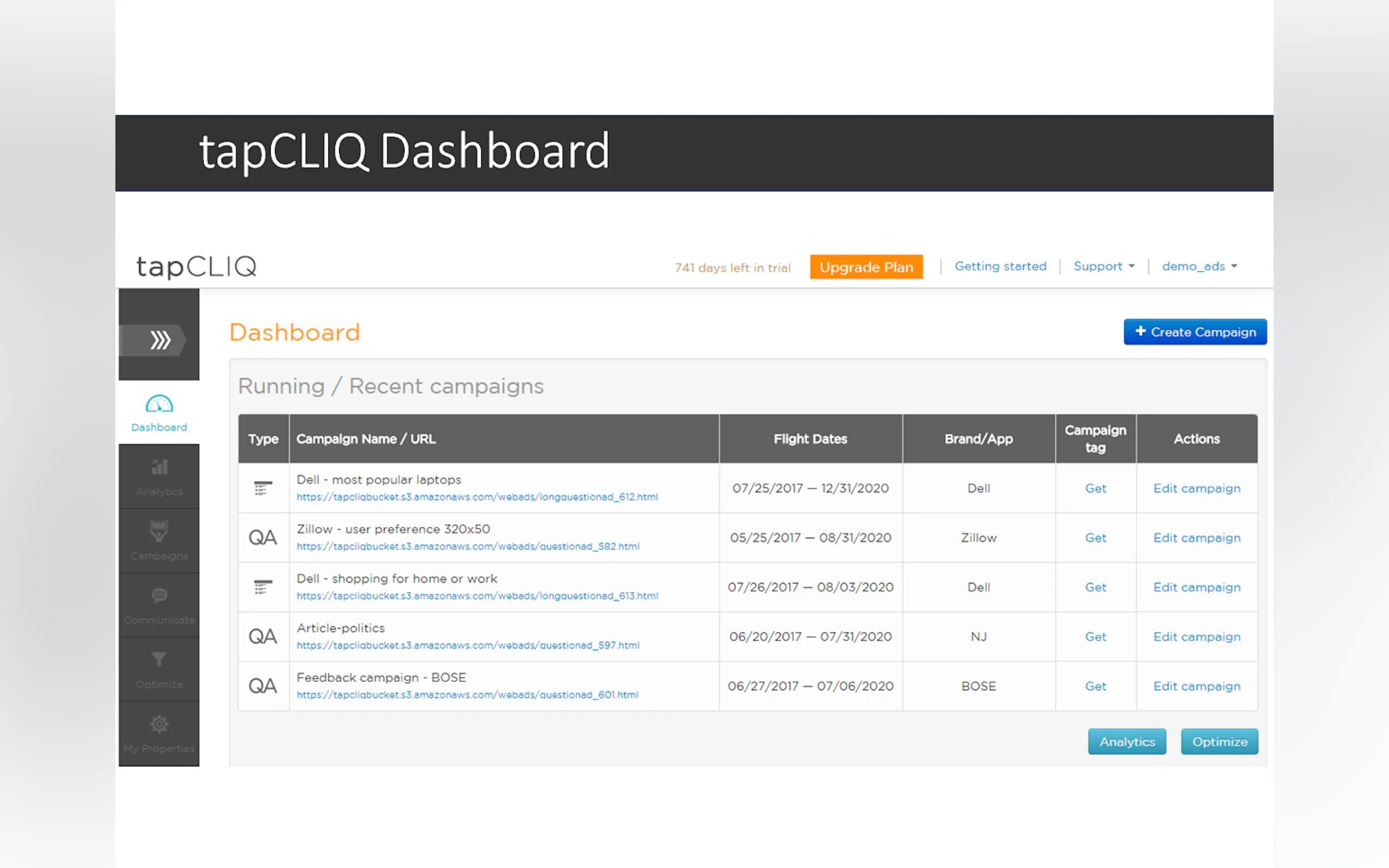The height and width of the screenshot is (868, 1389).
Task: Open the Optimize funnel sidebar icon
Action: click(159, 660)
